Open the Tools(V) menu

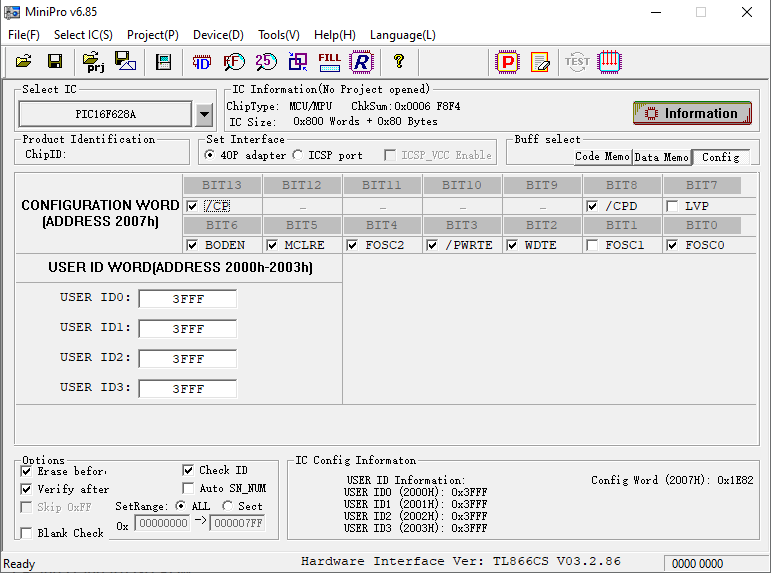pos(279,35)
